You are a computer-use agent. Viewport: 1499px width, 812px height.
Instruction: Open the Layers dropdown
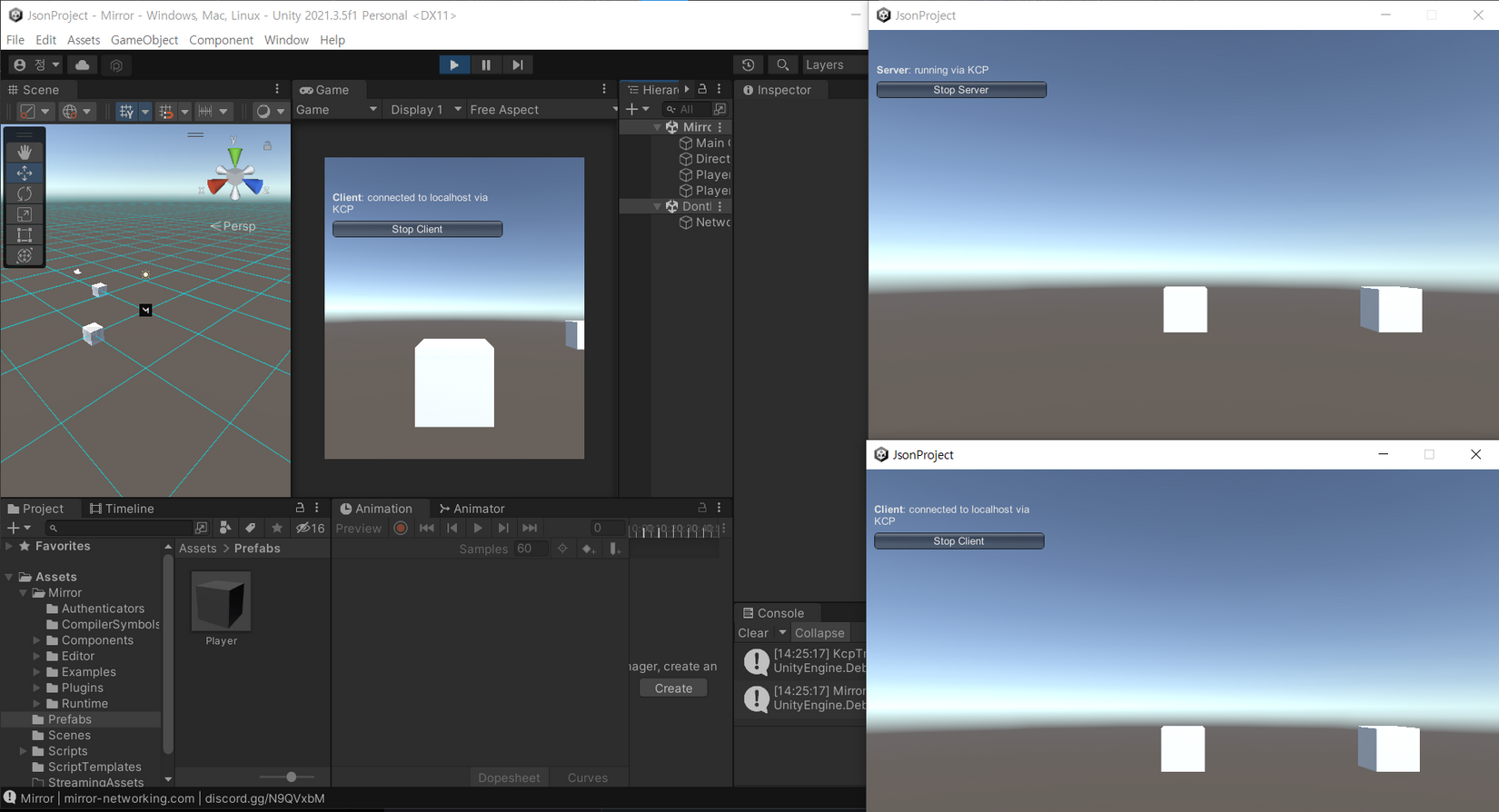click(x=834, y=64)
